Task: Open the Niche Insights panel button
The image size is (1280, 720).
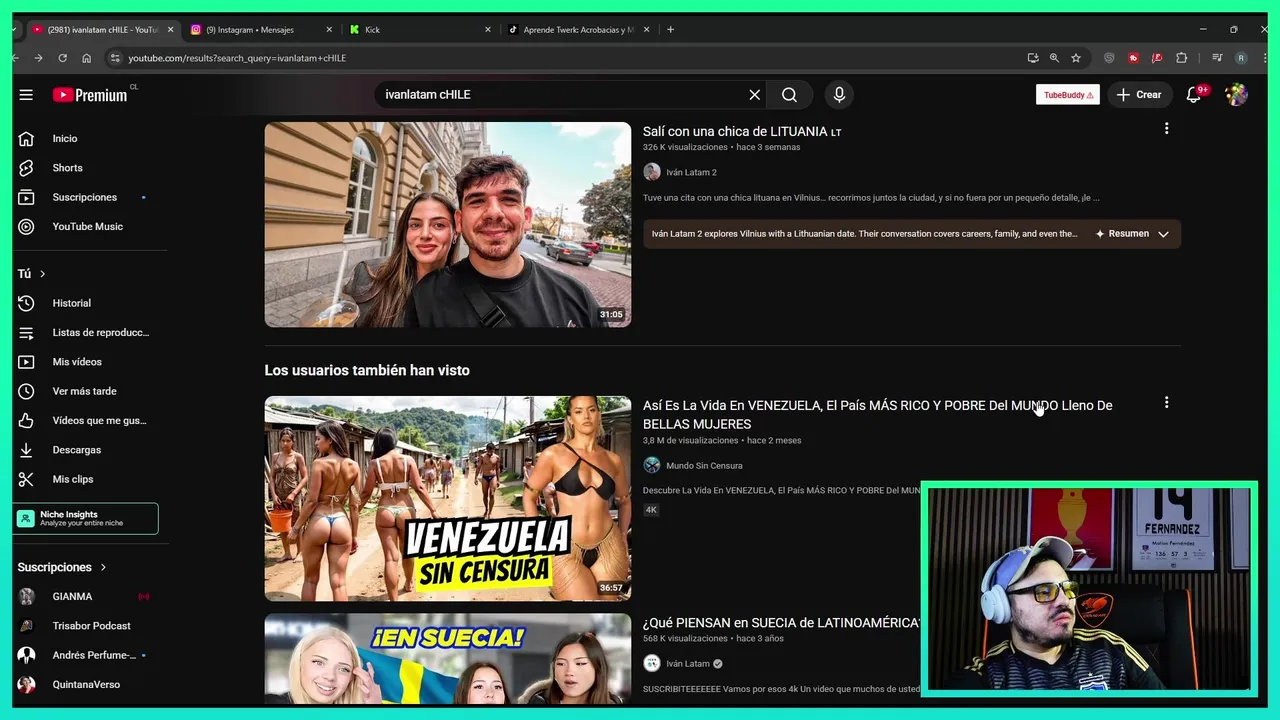Action: point(86,519)
